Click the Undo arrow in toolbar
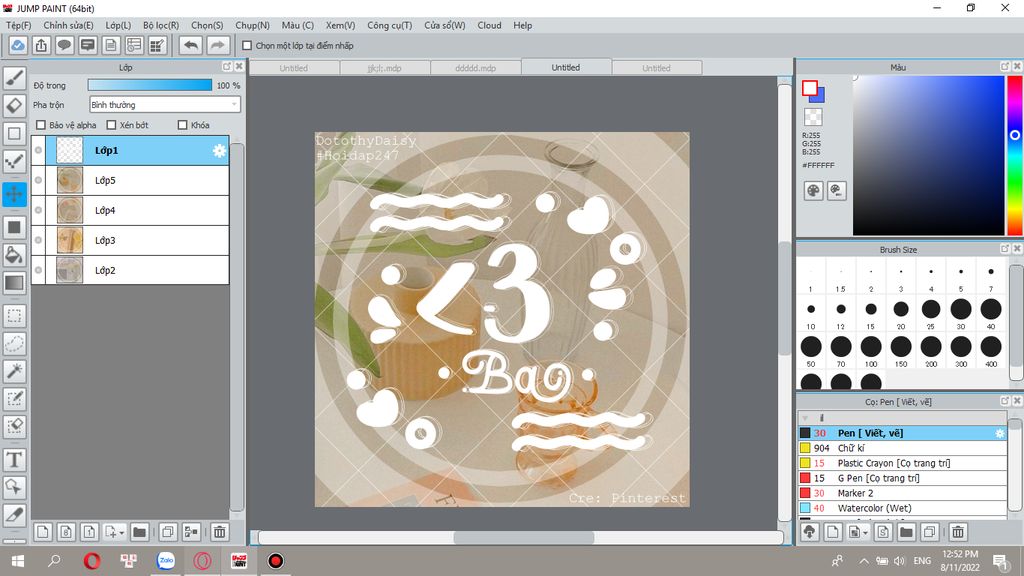The image size is (1024, 576). click(x=191, y=45)
